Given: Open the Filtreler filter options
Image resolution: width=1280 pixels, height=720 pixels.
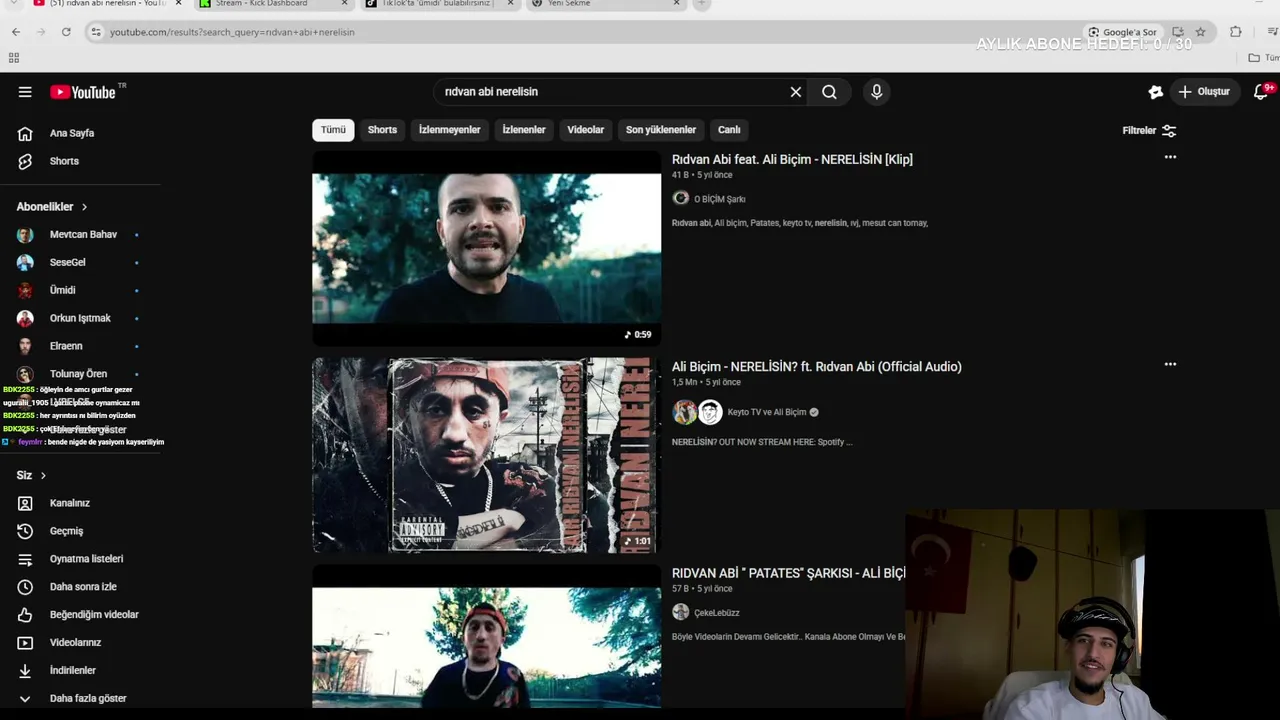Looking at the screenshot, I should click(1149, 130).
